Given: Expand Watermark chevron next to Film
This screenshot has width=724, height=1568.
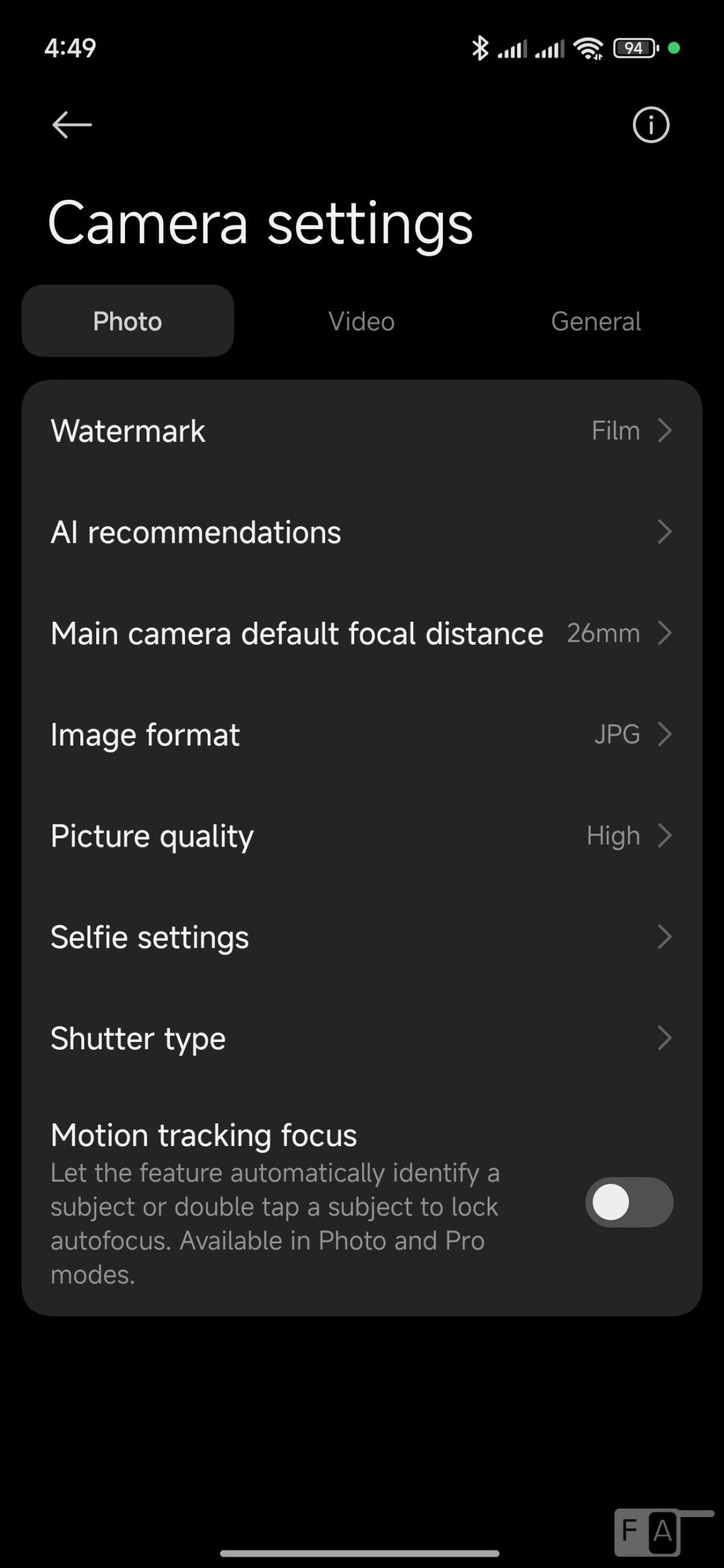Looking at the screenshot, I should click(x=665, y=431).
